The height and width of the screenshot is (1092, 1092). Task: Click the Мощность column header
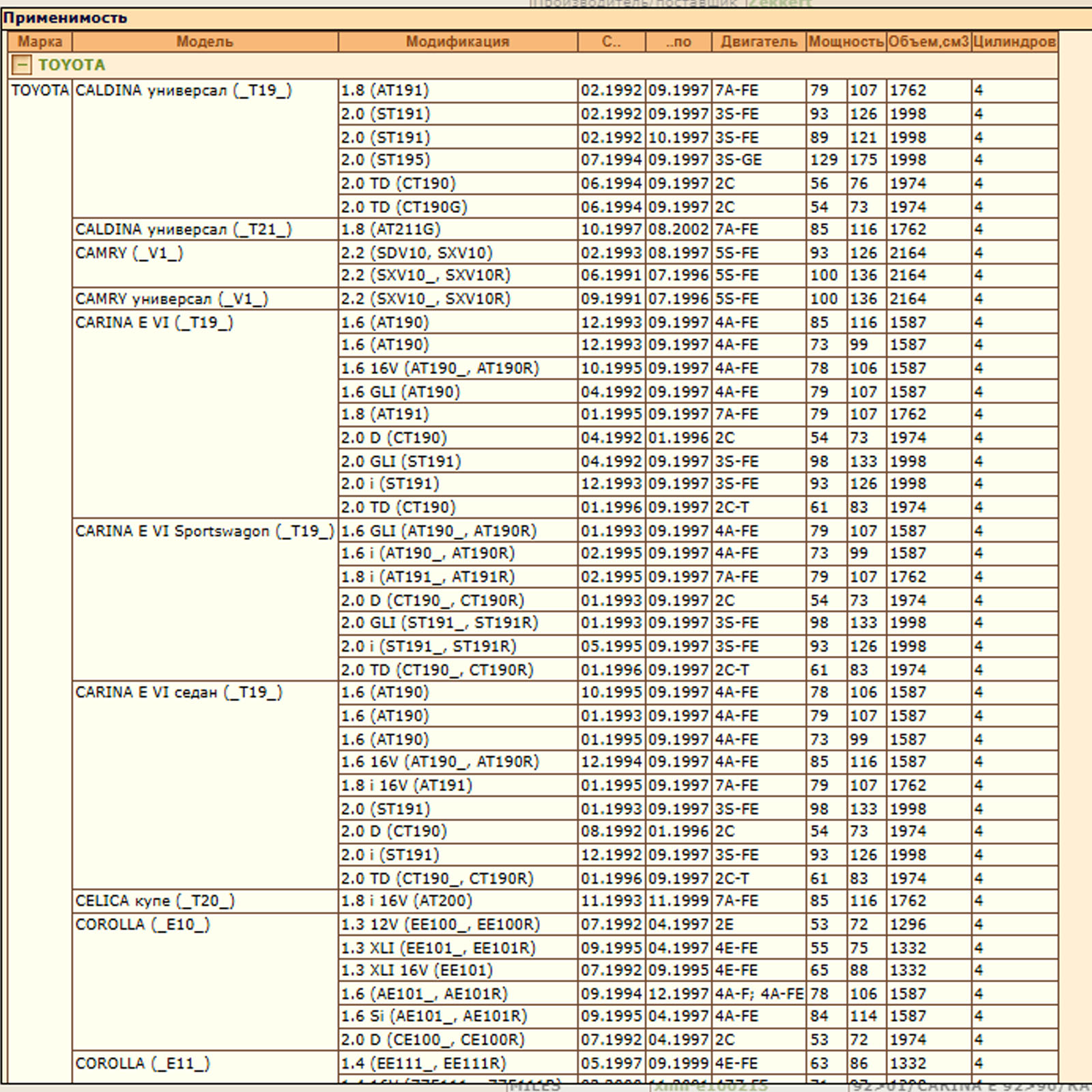click(x=846, y=42)
